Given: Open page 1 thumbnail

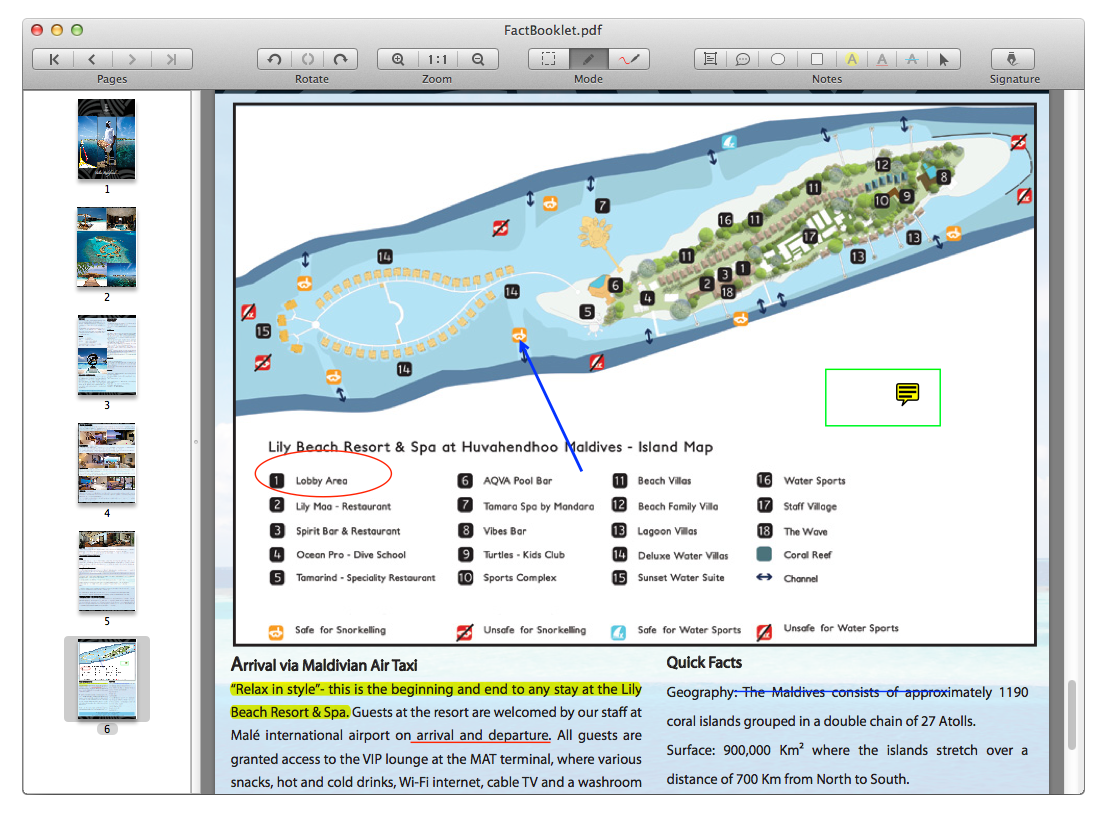Looking at the screenshot, I should pyautogui.click(x=107, y=139).
